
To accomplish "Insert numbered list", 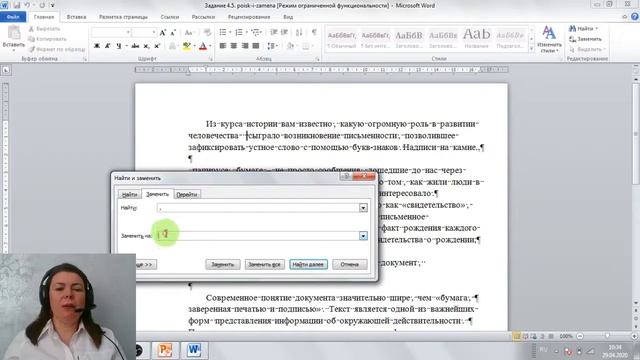I will [239, 32].
